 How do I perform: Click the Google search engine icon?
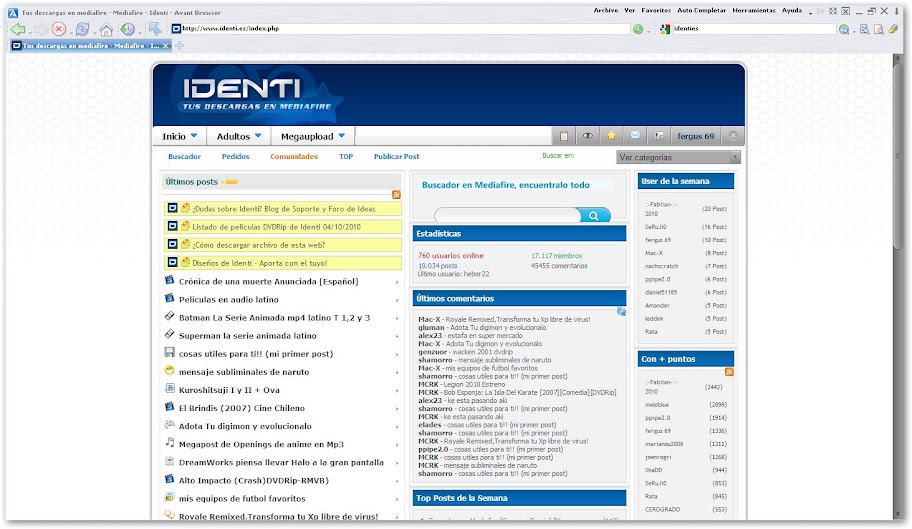point(665,28)
